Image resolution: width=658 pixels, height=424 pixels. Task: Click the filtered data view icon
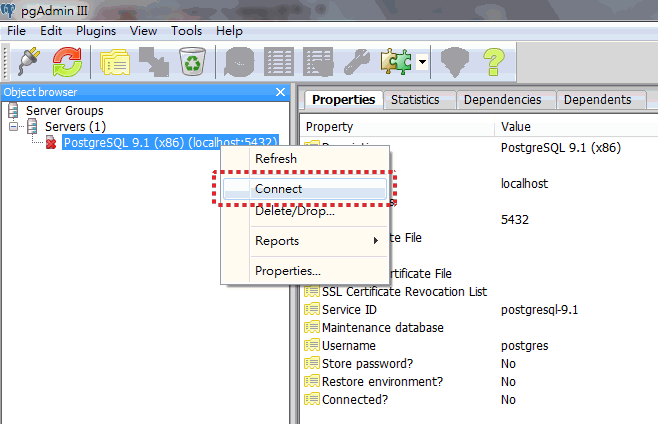click(318, 62)
